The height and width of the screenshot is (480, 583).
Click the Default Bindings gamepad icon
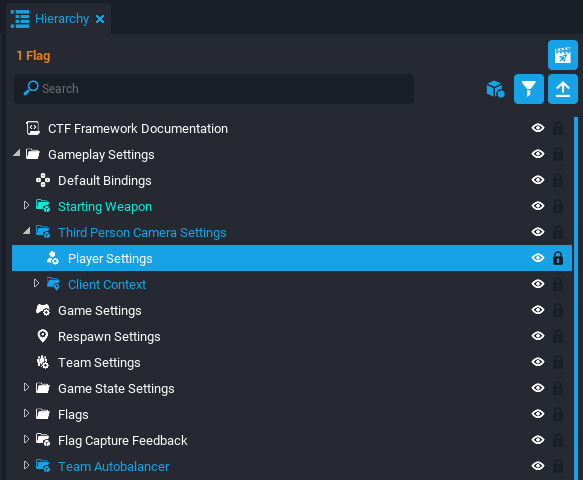(x=43, y=180)
